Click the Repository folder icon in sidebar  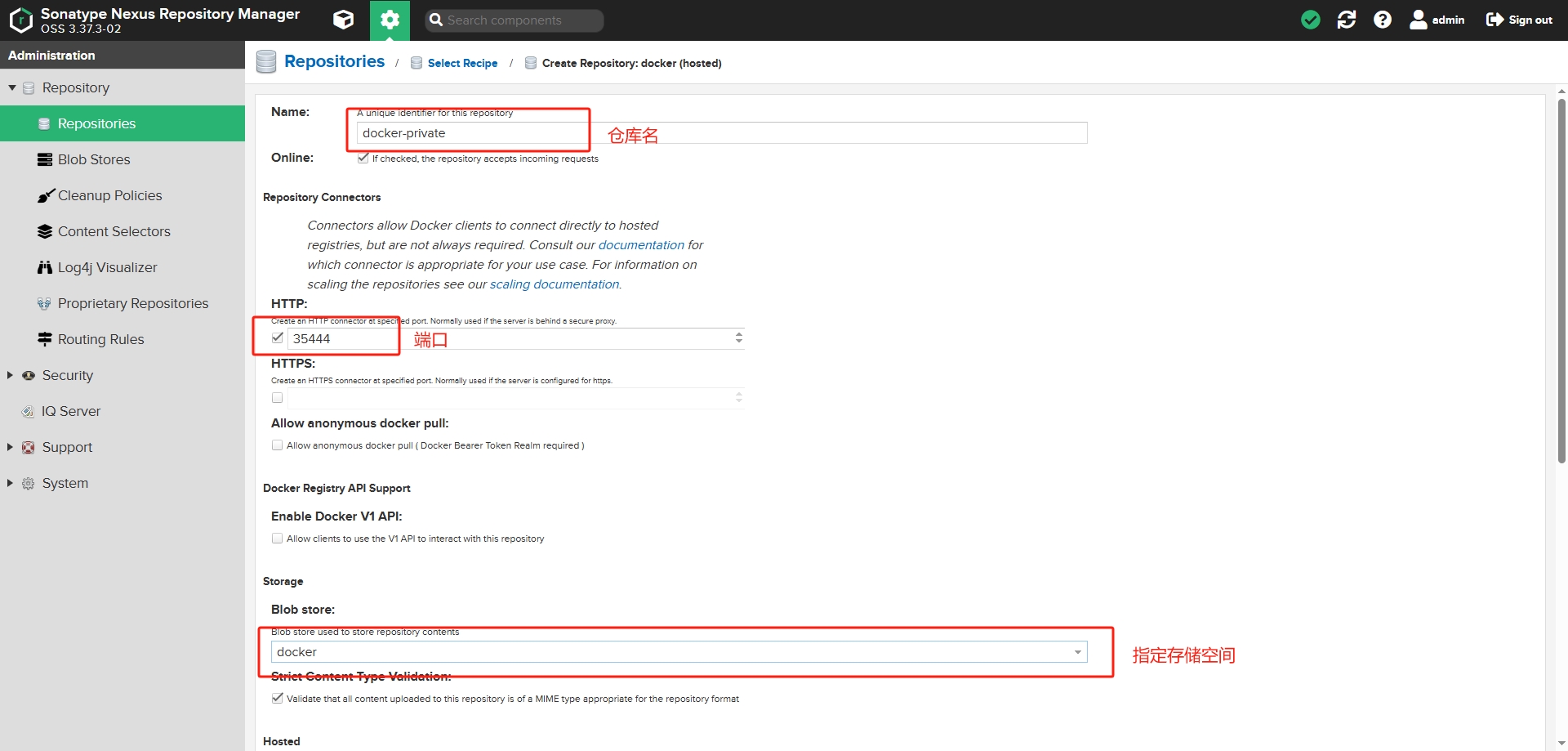29,87
